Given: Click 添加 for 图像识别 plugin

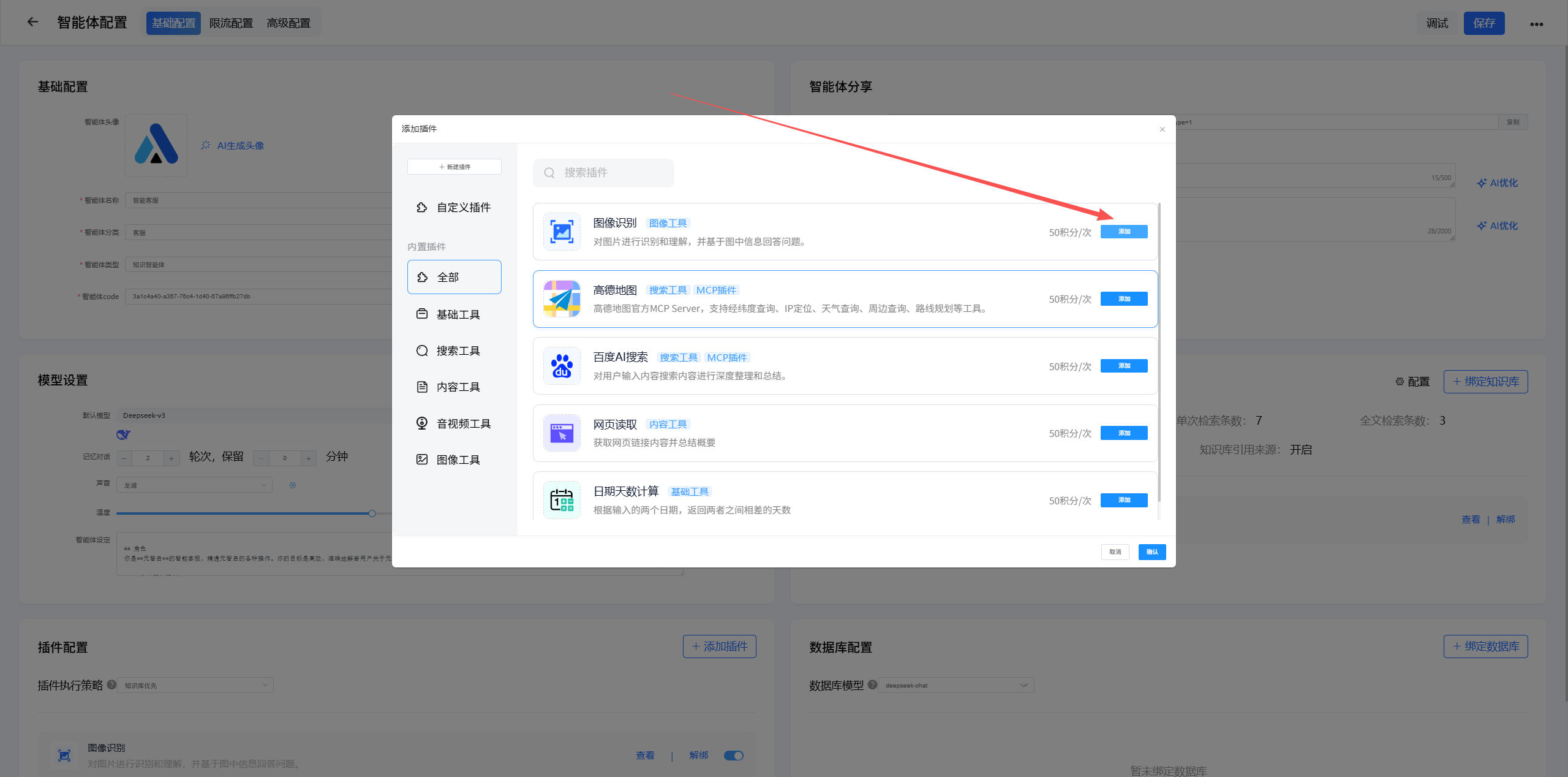Looking at the screenshot, I should pos(1123,232).
